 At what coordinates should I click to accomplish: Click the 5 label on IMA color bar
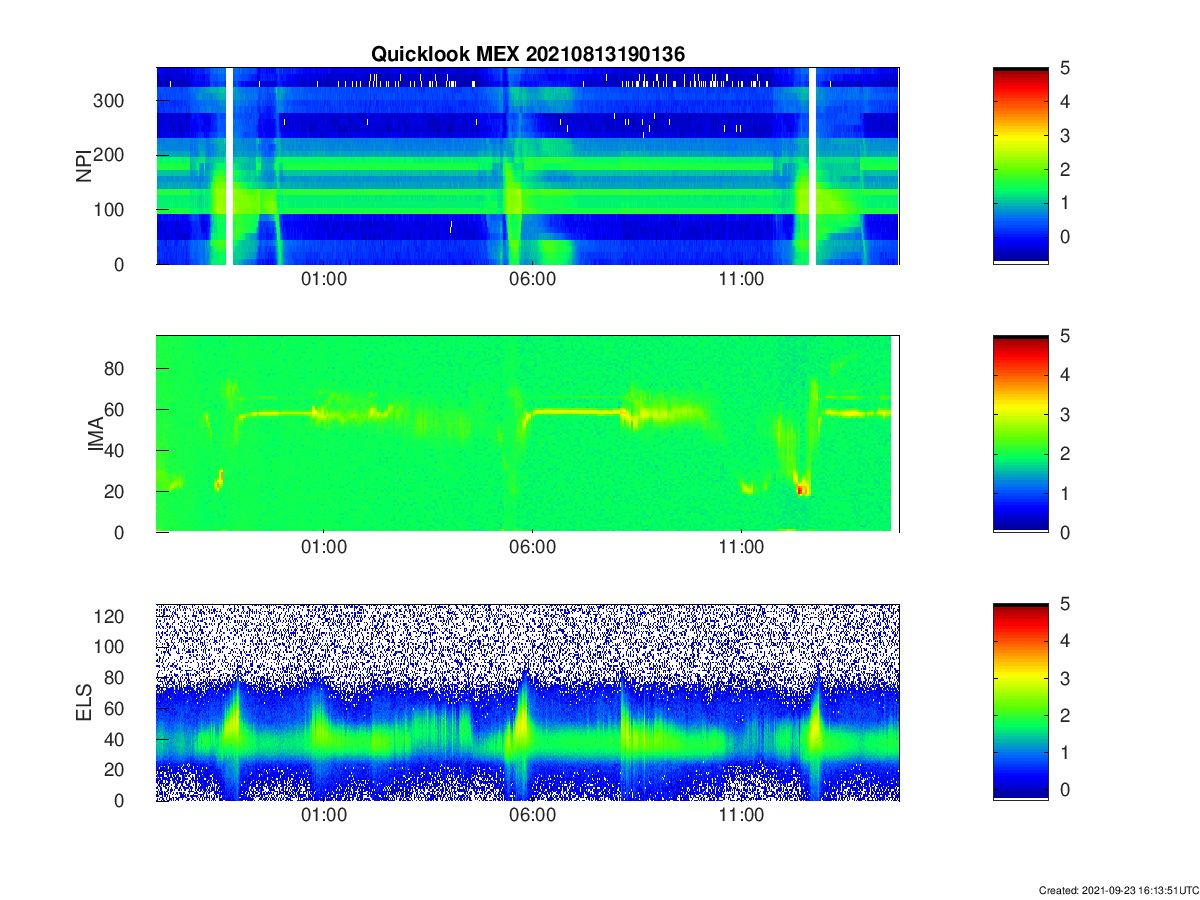[x=1064, y=336]
